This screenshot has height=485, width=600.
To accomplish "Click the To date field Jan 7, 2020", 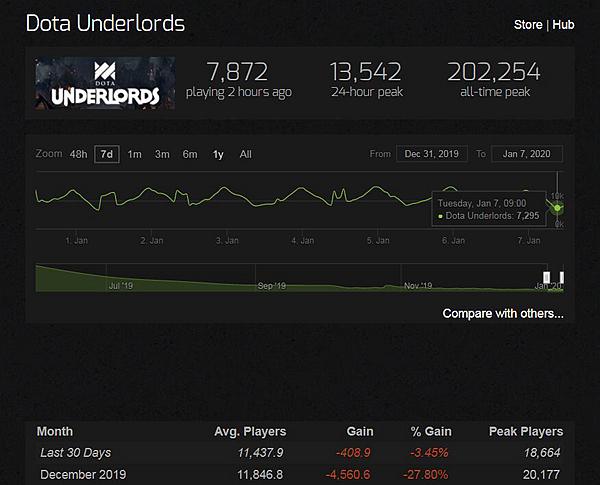I will (527, 154).
